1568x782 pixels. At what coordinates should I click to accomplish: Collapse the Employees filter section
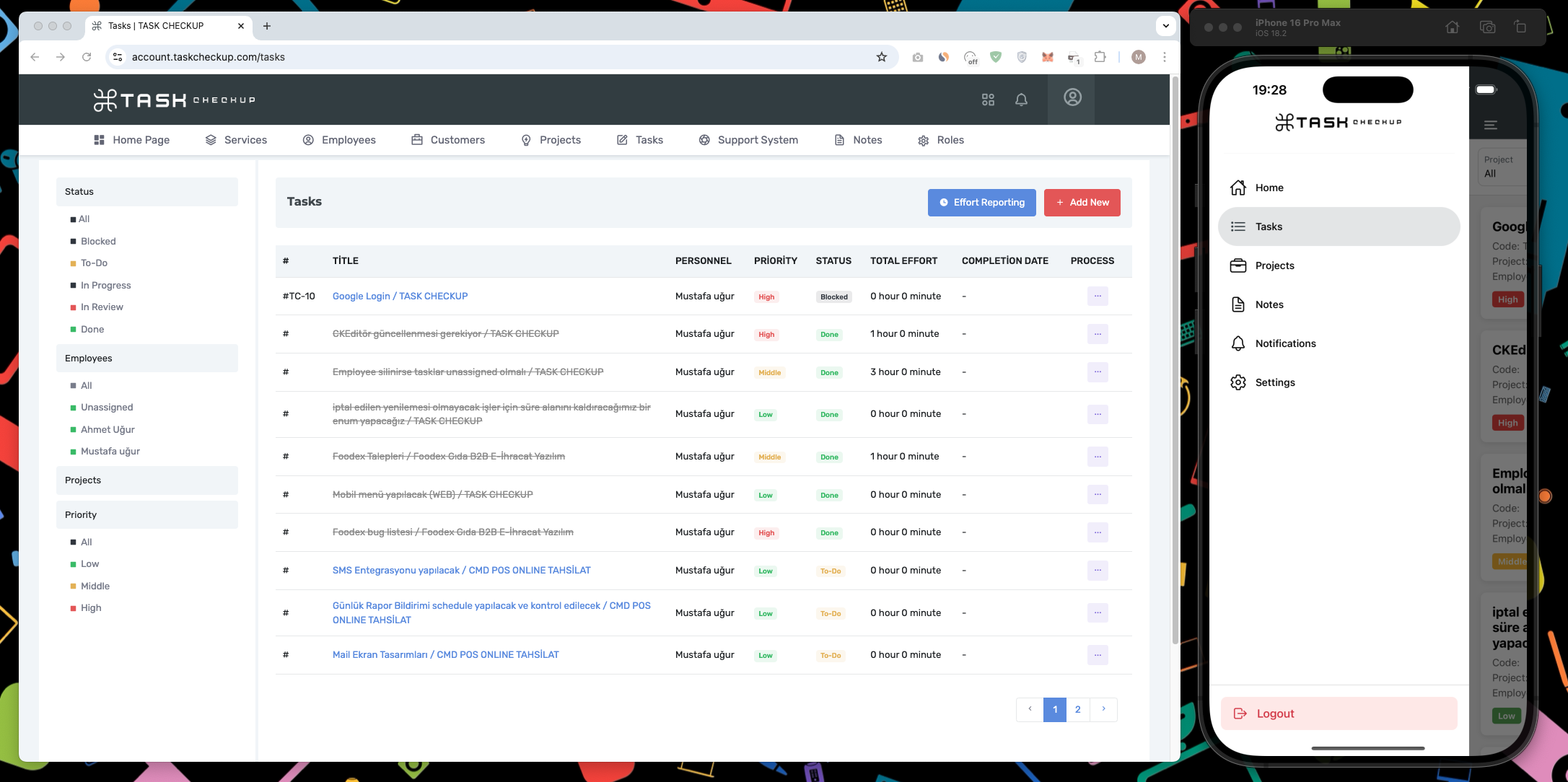[147, 359]
